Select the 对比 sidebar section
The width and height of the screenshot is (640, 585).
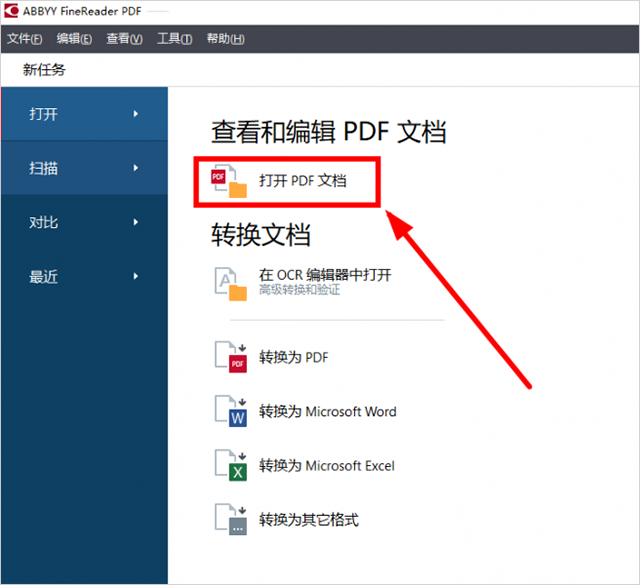coord(84,222)
